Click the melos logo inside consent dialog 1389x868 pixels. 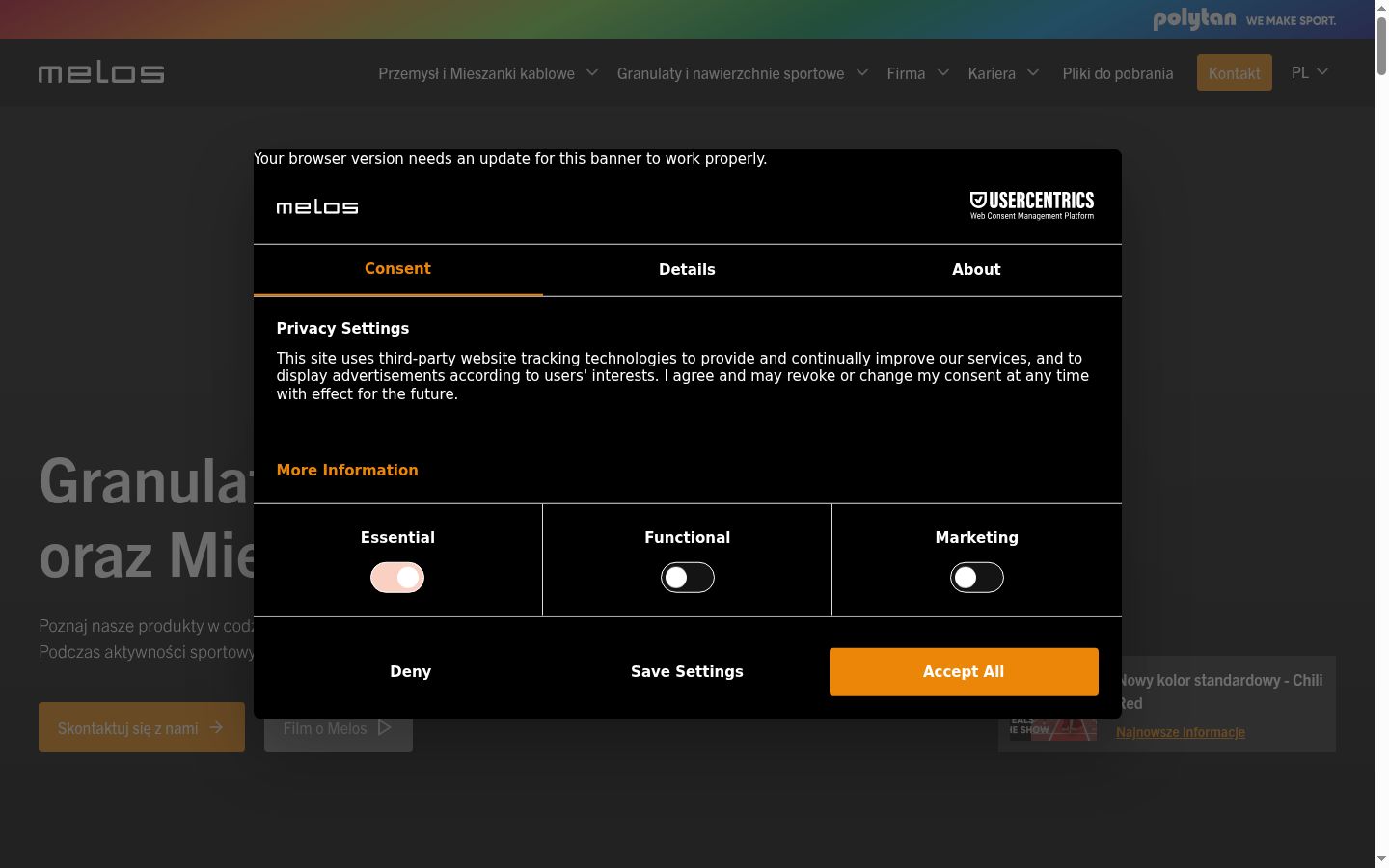317,206
